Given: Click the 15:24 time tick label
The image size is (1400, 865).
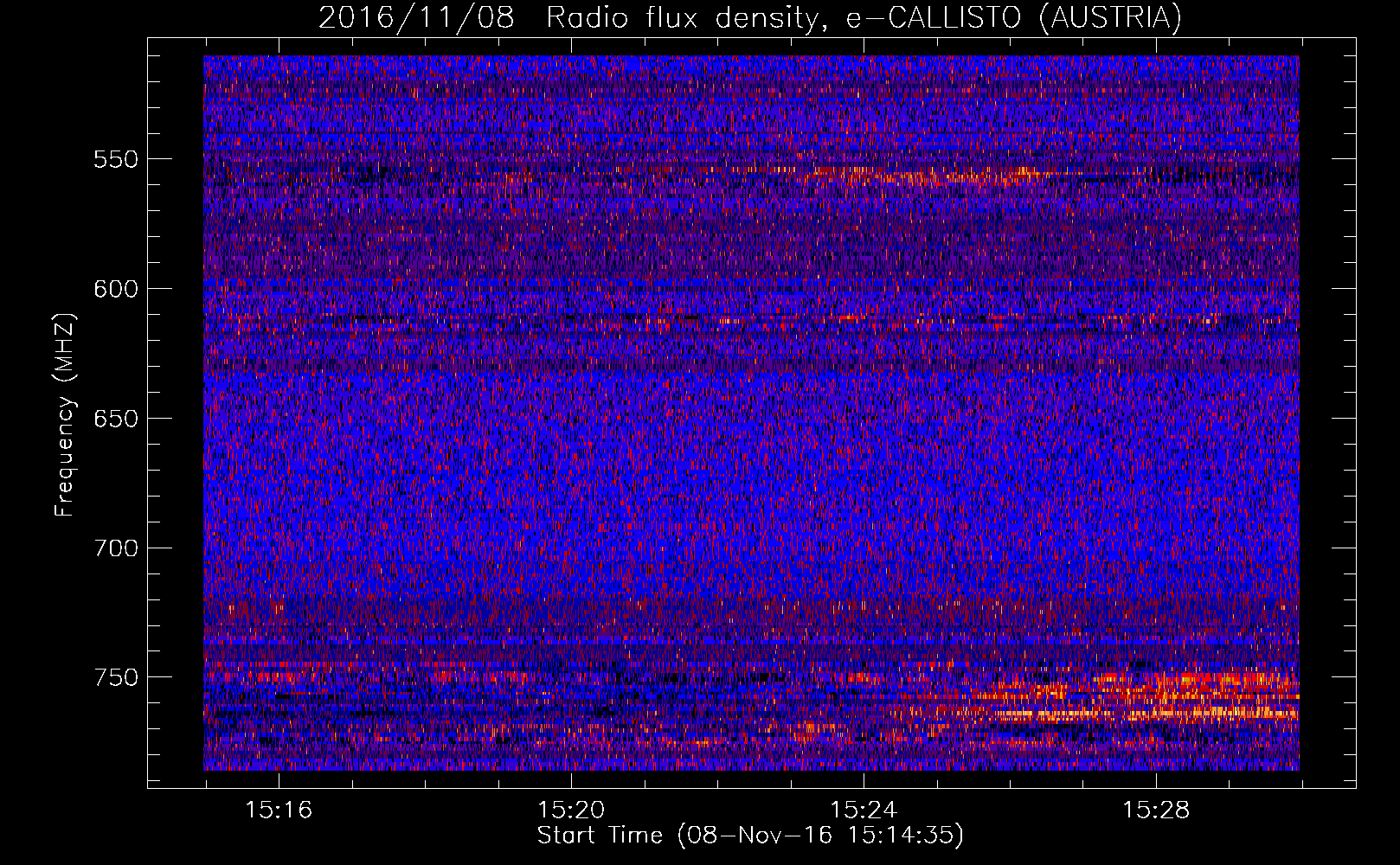Looking at the screenshot, I should [864, 811].
